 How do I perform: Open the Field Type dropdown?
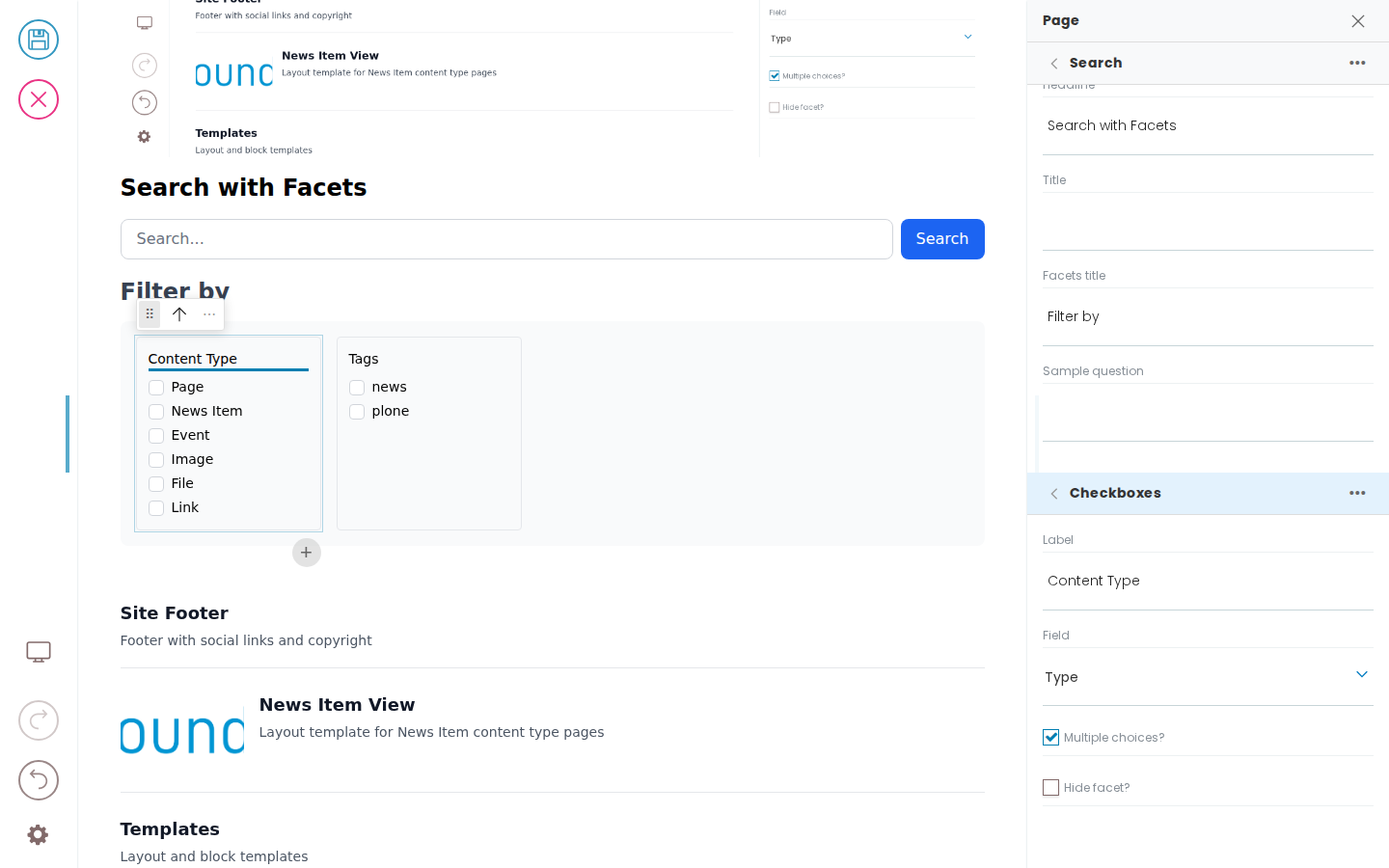click(x=1208, y=677)
